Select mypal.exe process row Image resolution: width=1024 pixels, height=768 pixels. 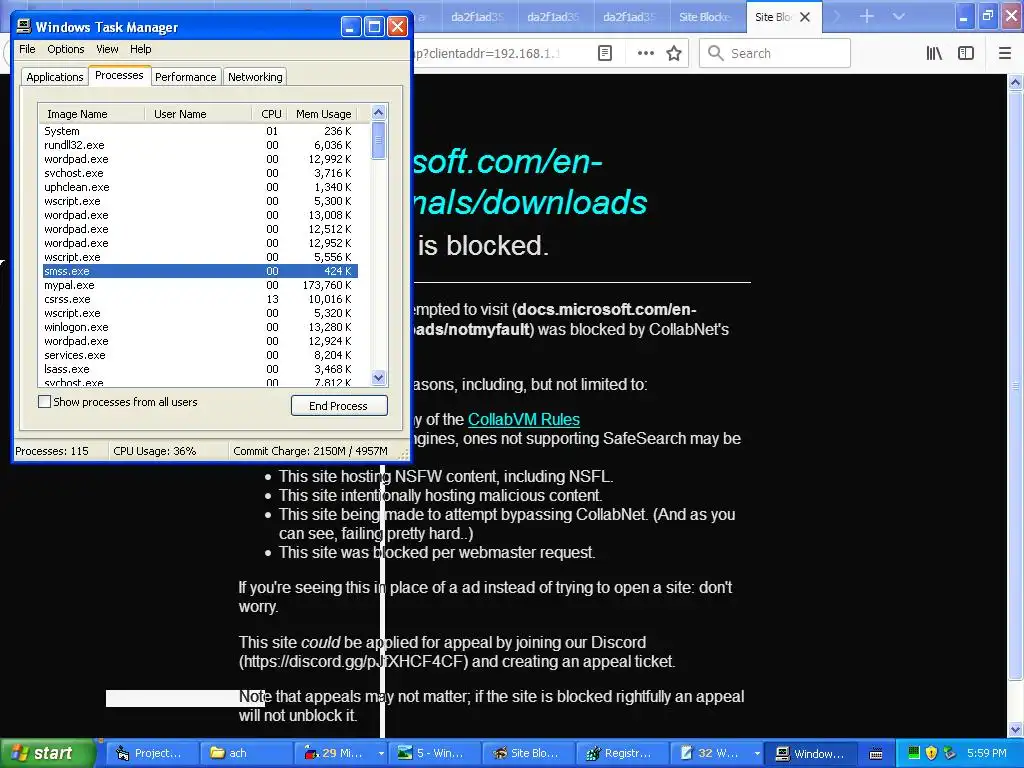pos(200,285)
